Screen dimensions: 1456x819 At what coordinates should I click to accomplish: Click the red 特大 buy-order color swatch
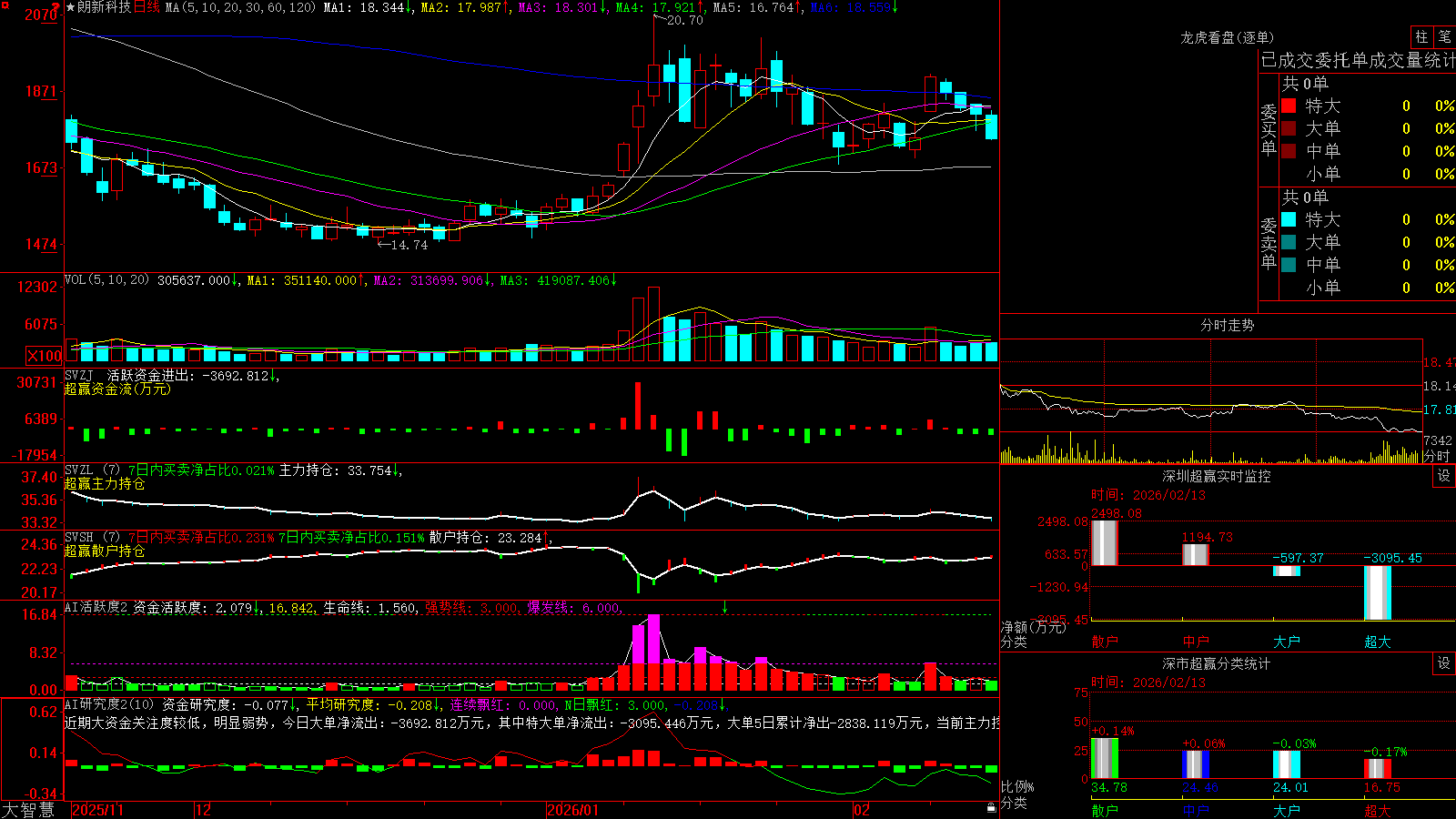click(x=1289, y=106)
